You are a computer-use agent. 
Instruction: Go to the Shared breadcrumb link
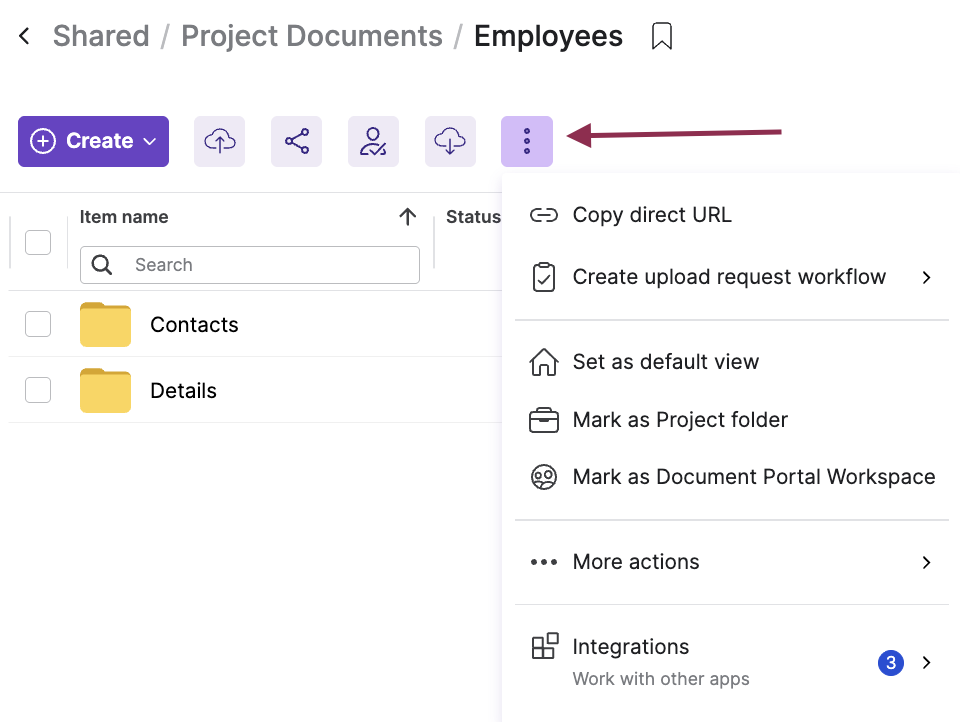click(x=100, y=37)
